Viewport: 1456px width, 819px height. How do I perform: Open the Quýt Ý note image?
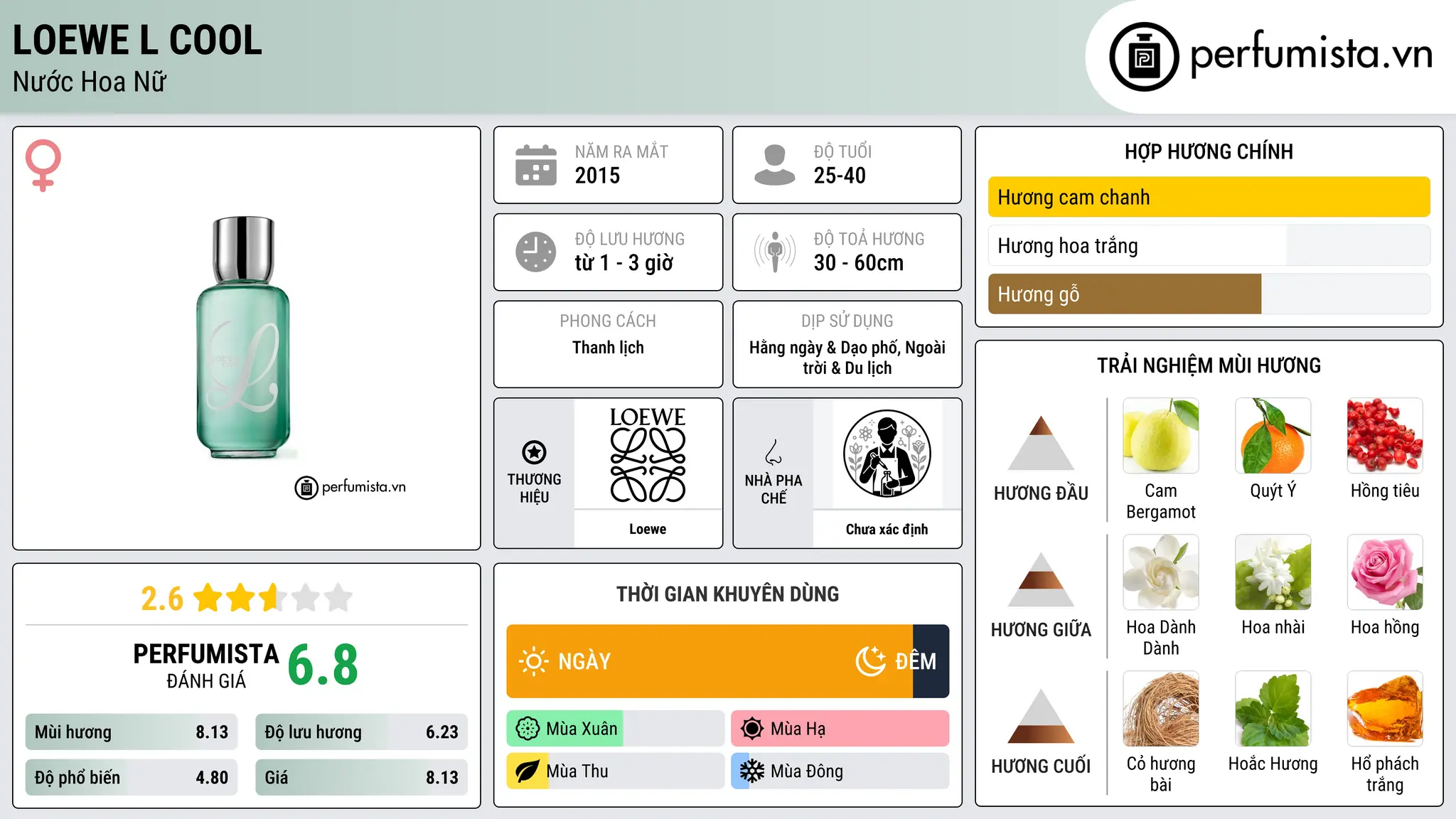(1273, 436)
